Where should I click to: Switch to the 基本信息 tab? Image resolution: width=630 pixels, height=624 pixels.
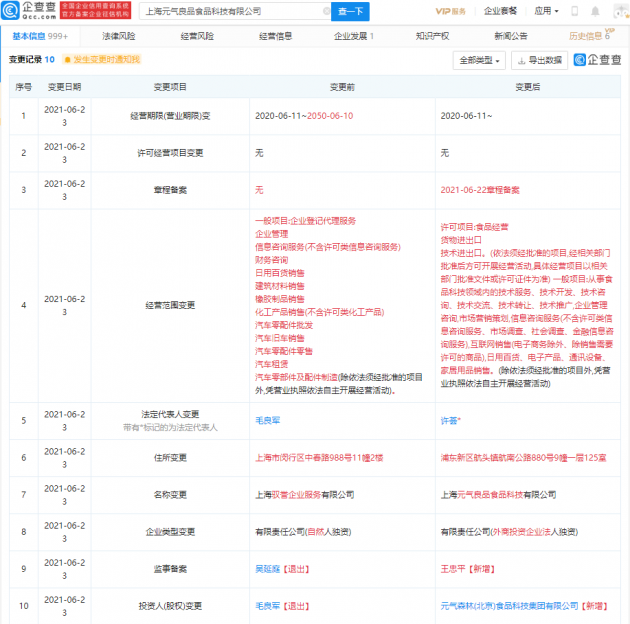(x=40, y=36)
